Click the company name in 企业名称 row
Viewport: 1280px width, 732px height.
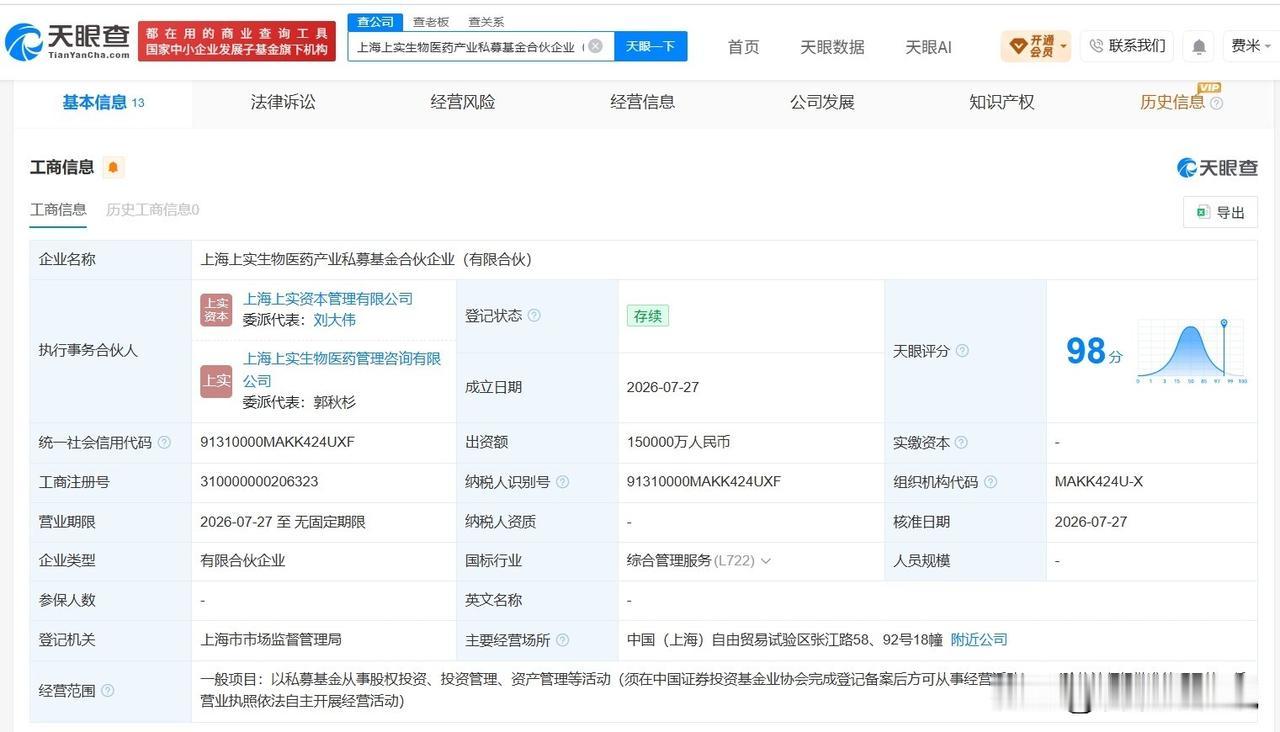(366, 259)
